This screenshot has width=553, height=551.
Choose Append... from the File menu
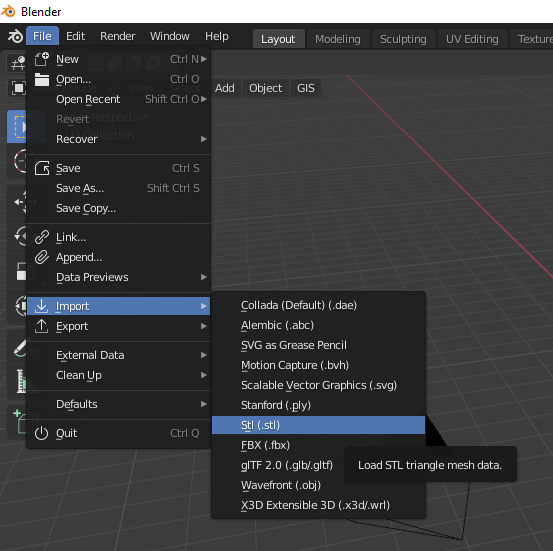pos(119,258)
